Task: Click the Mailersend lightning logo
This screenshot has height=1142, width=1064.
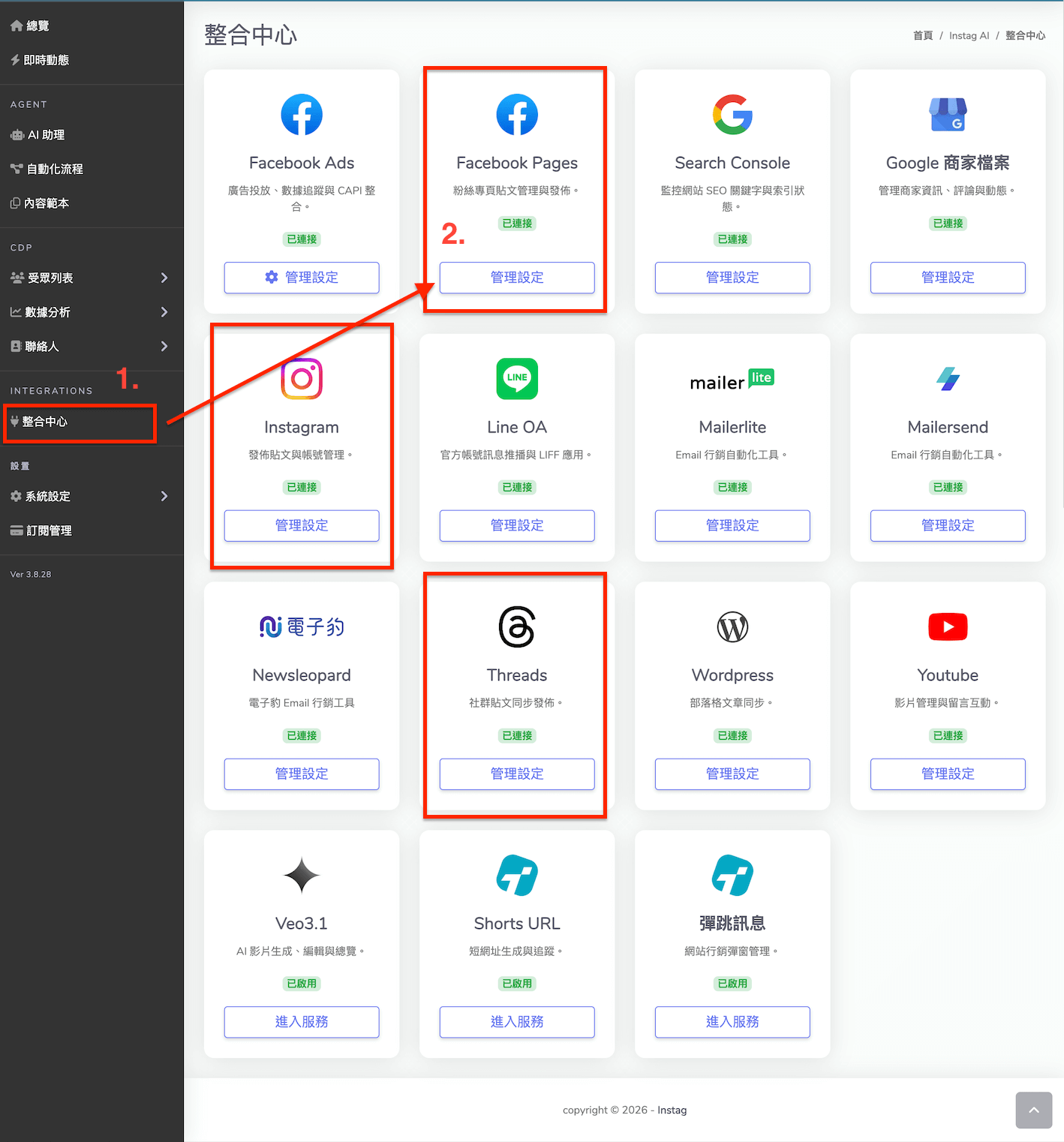Action: [x=948, y=379]
